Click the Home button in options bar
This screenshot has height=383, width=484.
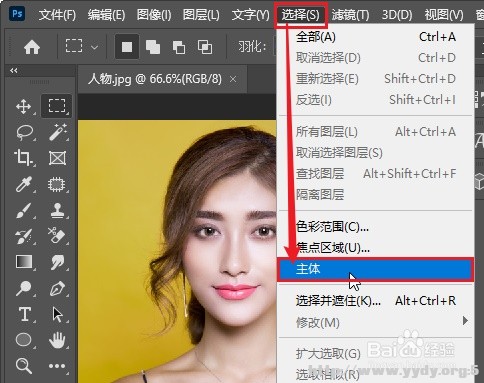[x=32, y=47]
